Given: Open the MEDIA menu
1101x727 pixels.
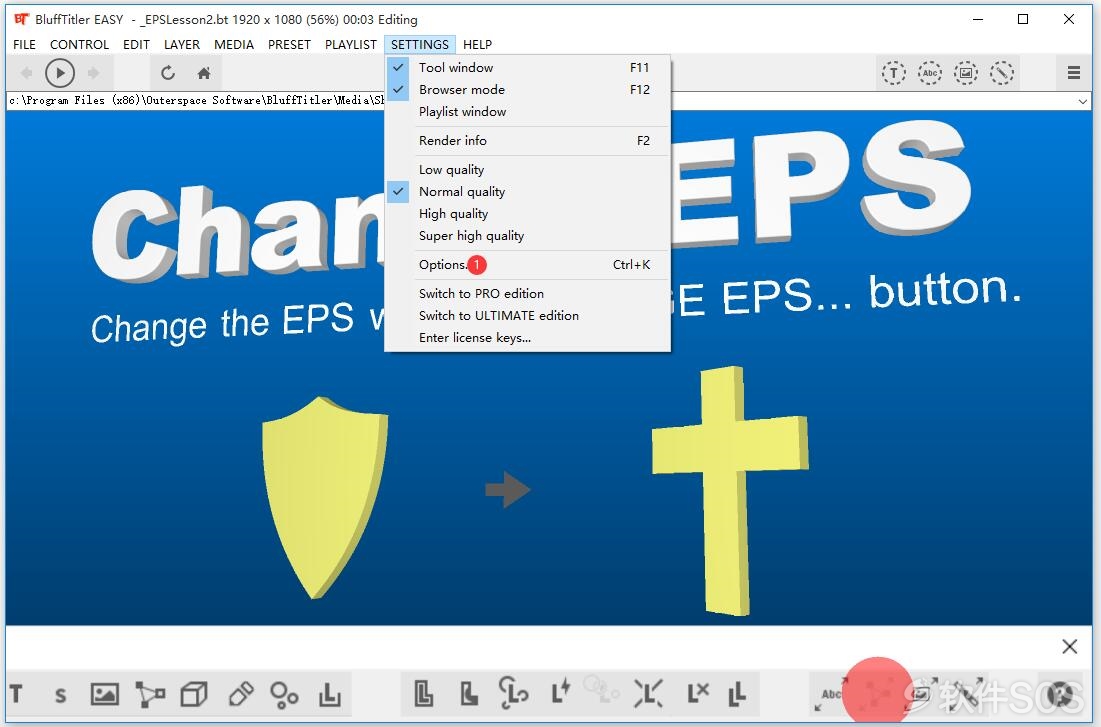Looking at the screenshot, I should click(x=234, y=44).
